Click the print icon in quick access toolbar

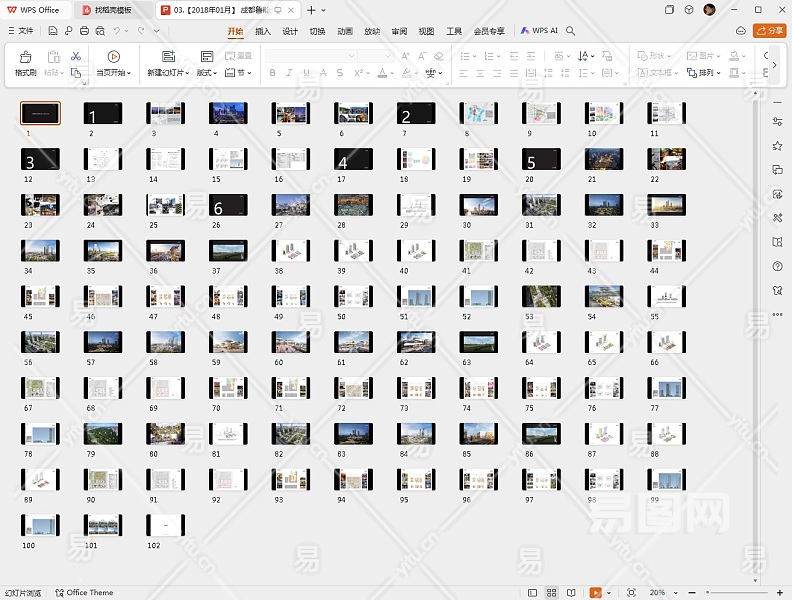[x=84, y=31]
